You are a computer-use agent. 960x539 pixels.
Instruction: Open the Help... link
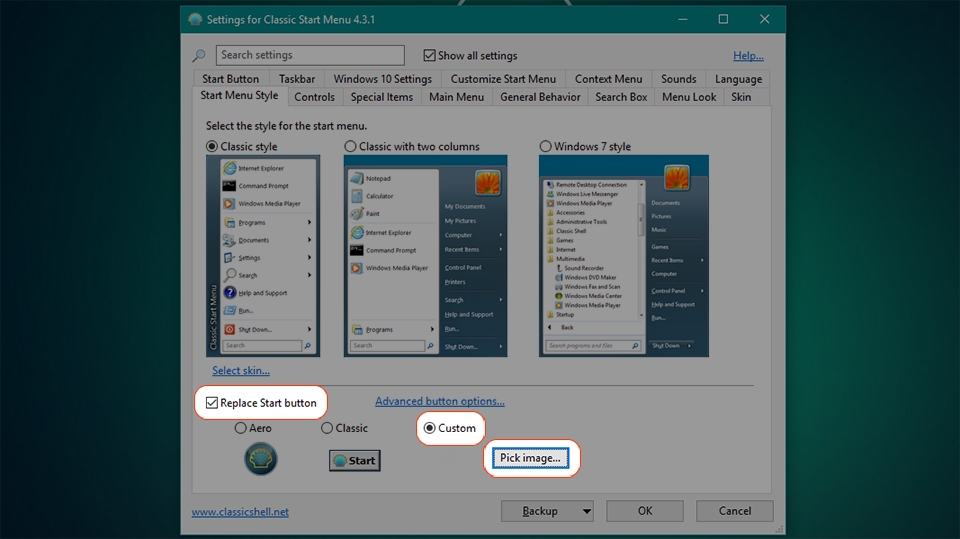[x=748, y=56]
